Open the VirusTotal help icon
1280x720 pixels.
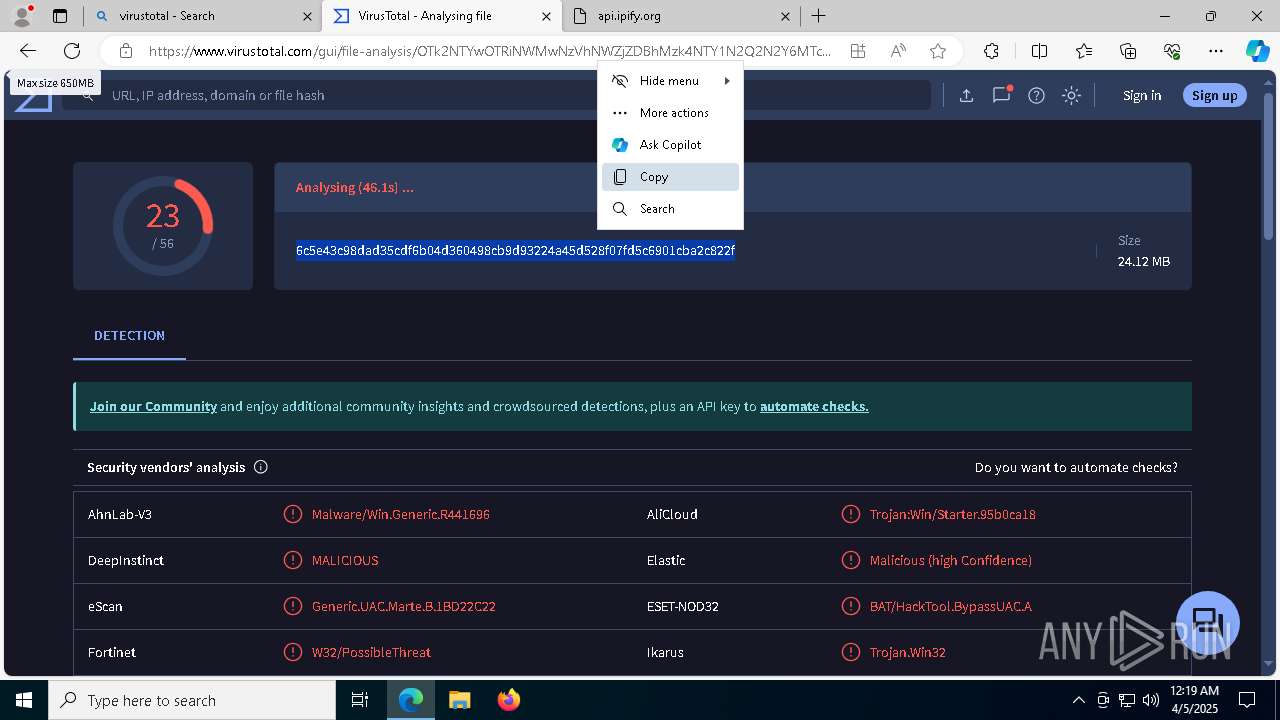coord(1036,95)
